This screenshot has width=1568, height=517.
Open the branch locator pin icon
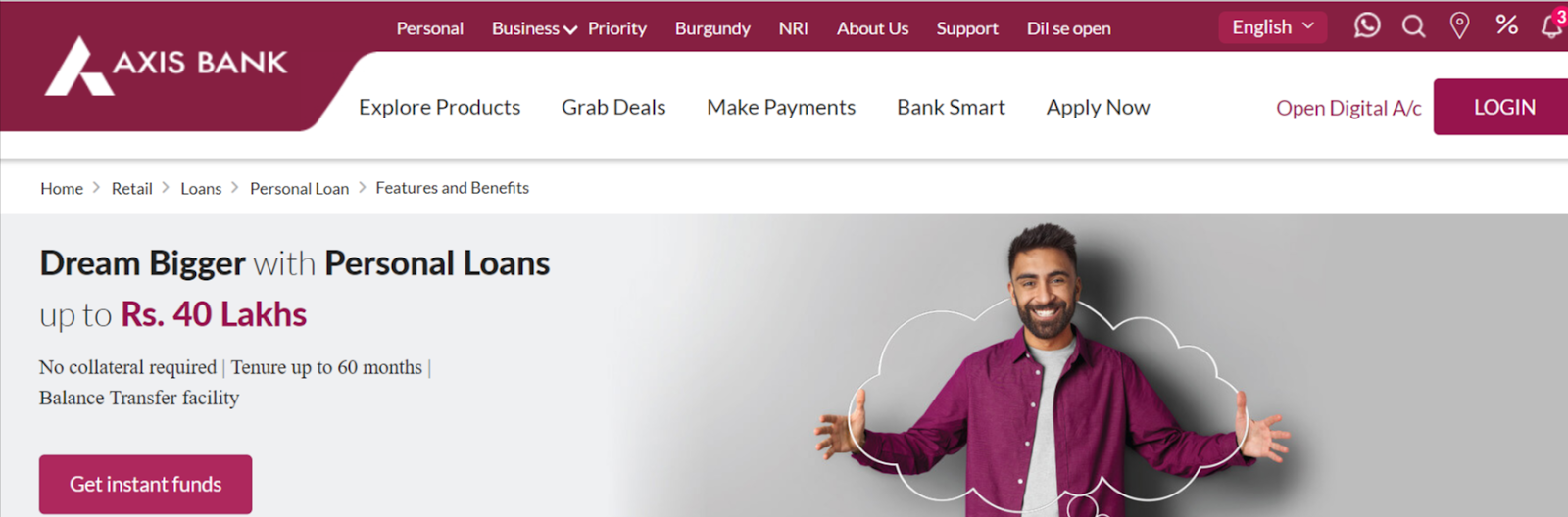(x=1459, y=26)
